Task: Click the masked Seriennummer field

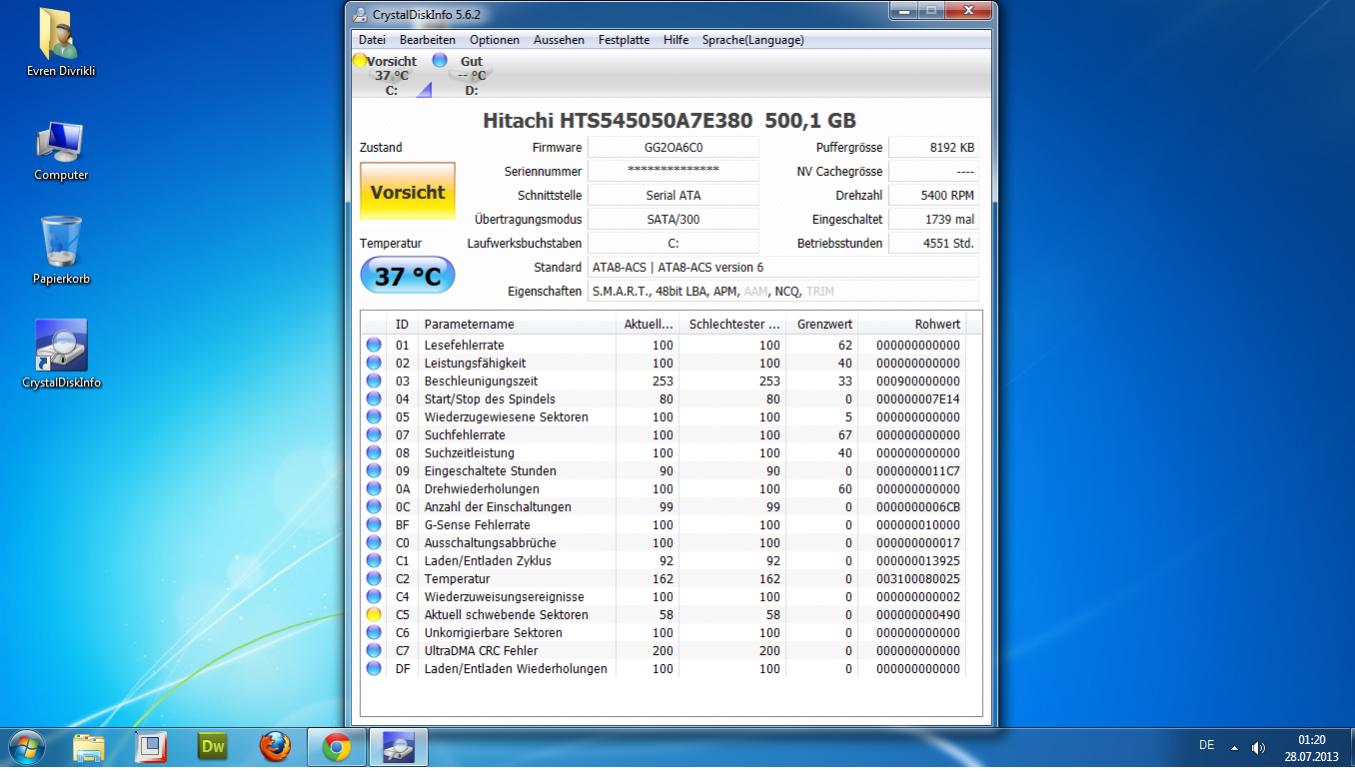Action: [673, 171]
